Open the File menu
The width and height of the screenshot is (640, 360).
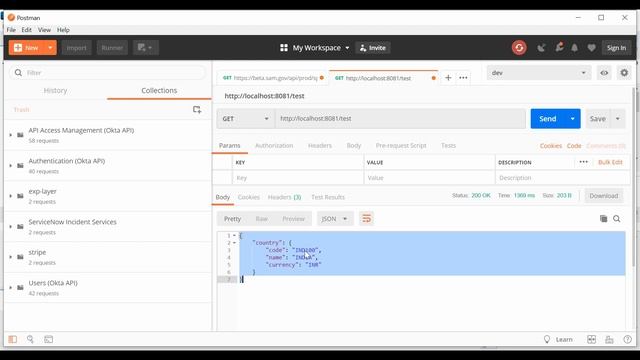click(11, 30)
